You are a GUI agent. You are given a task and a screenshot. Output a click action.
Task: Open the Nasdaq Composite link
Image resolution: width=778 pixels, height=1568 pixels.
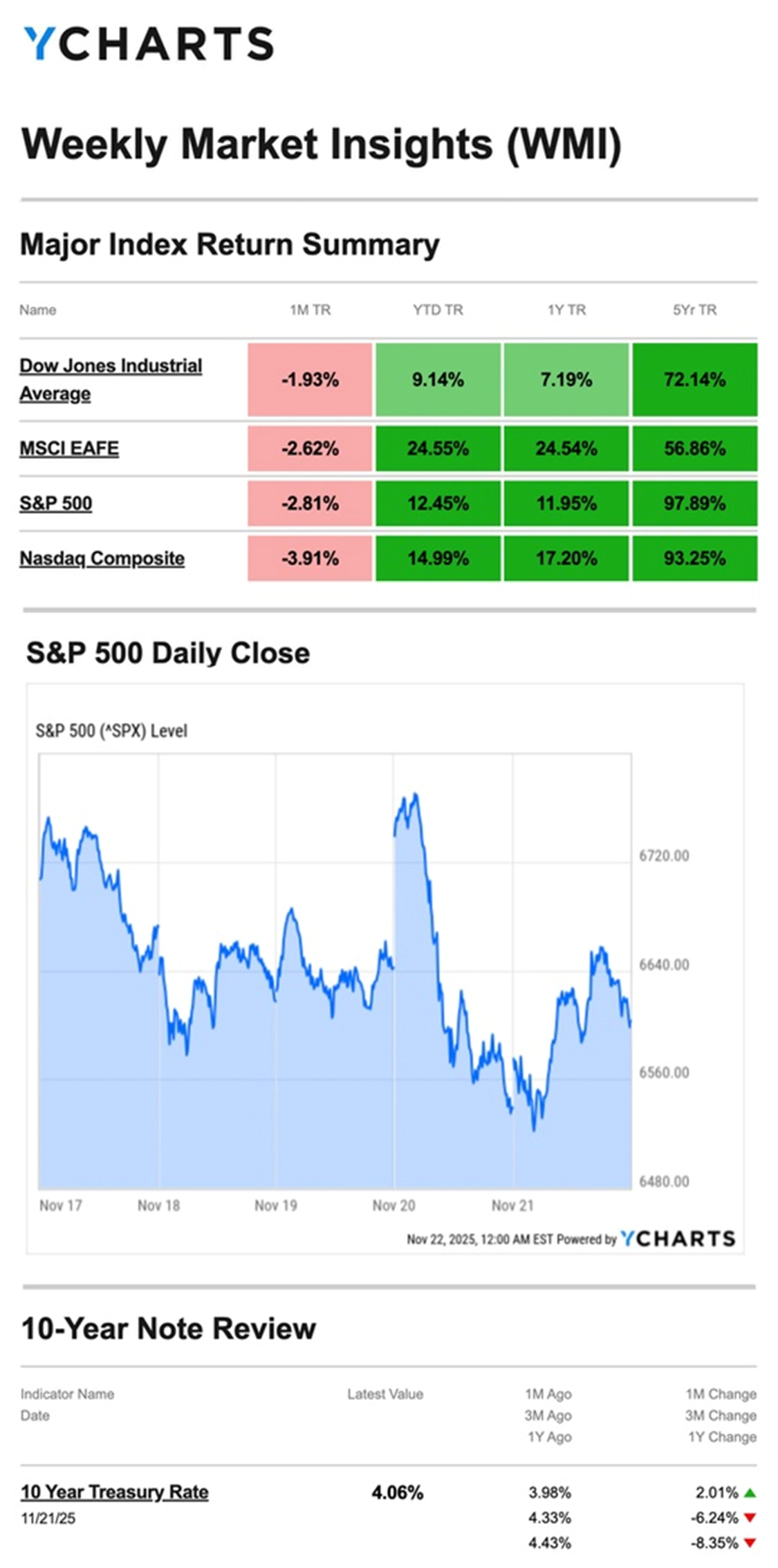pyautogui.click(x=102, y=558)
